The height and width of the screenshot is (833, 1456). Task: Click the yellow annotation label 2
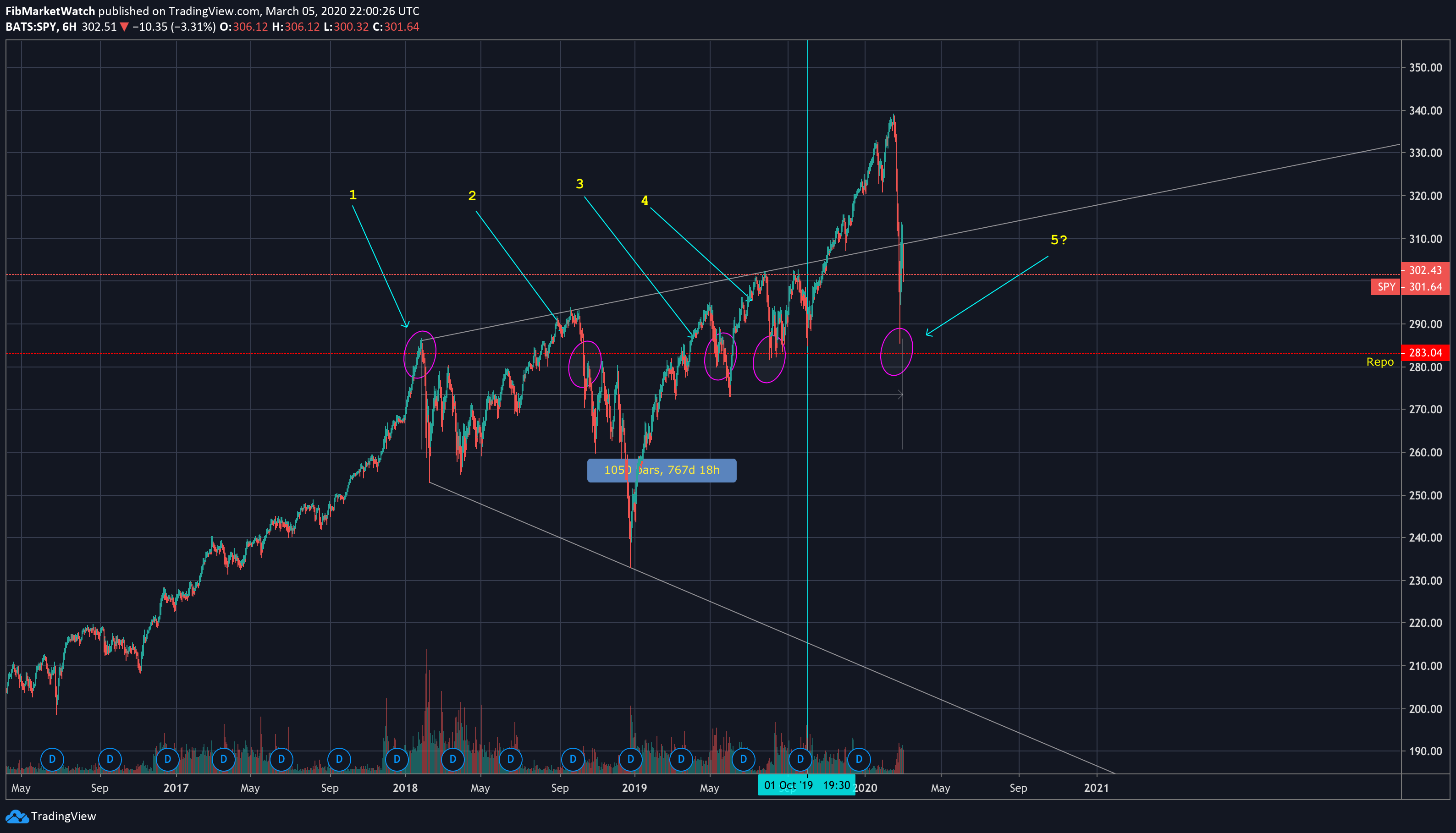(472, 196)
